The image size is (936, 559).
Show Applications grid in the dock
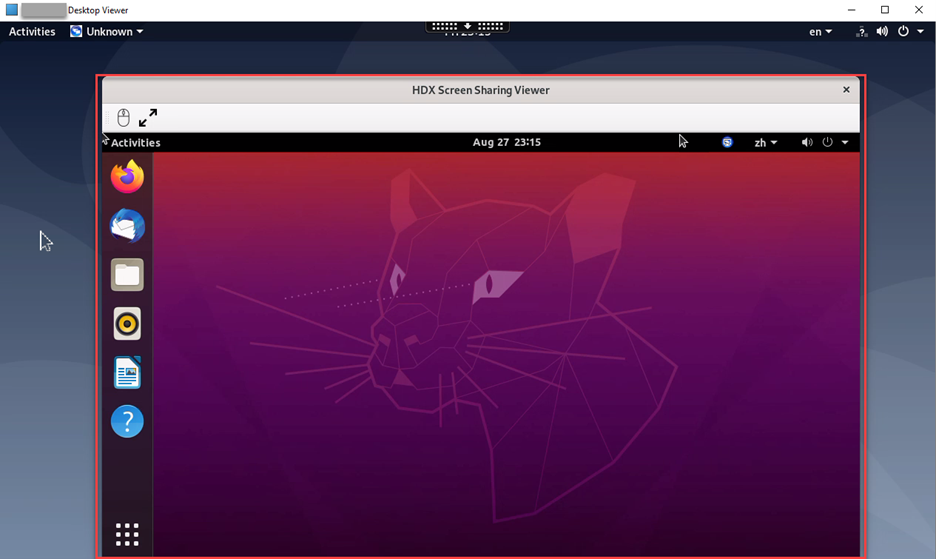[127, 535]
